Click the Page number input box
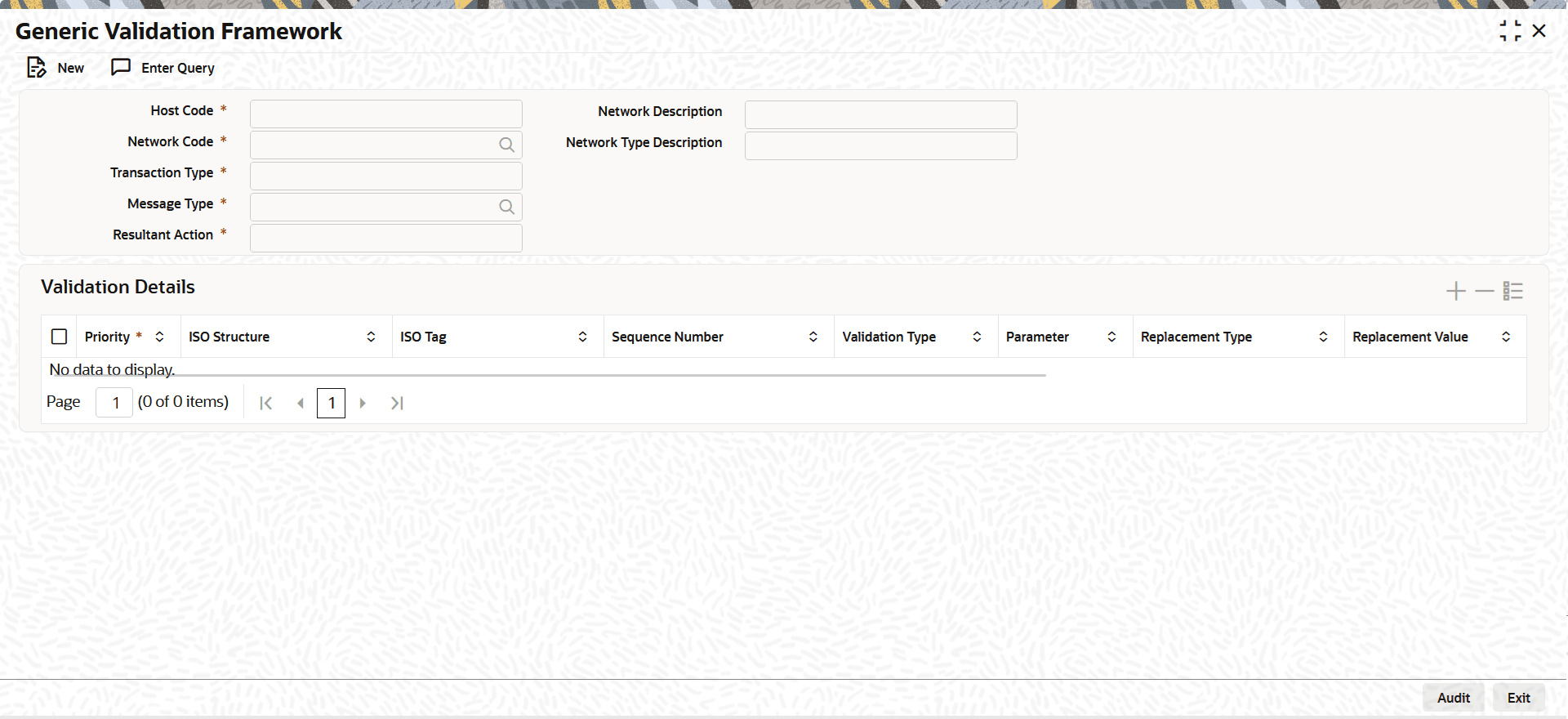 [x=114, y=402]
